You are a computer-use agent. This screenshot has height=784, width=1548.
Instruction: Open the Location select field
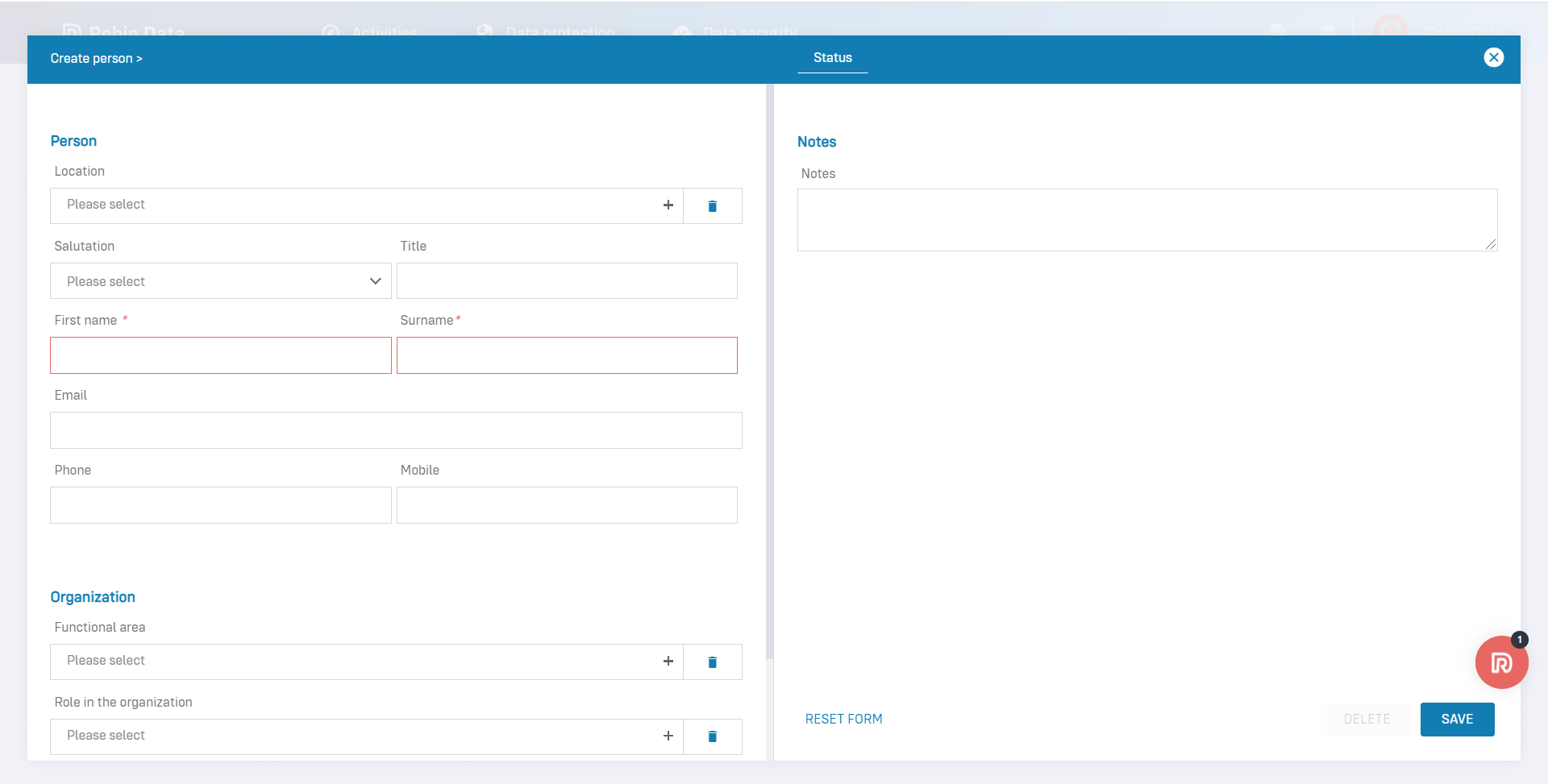[355, 205]
